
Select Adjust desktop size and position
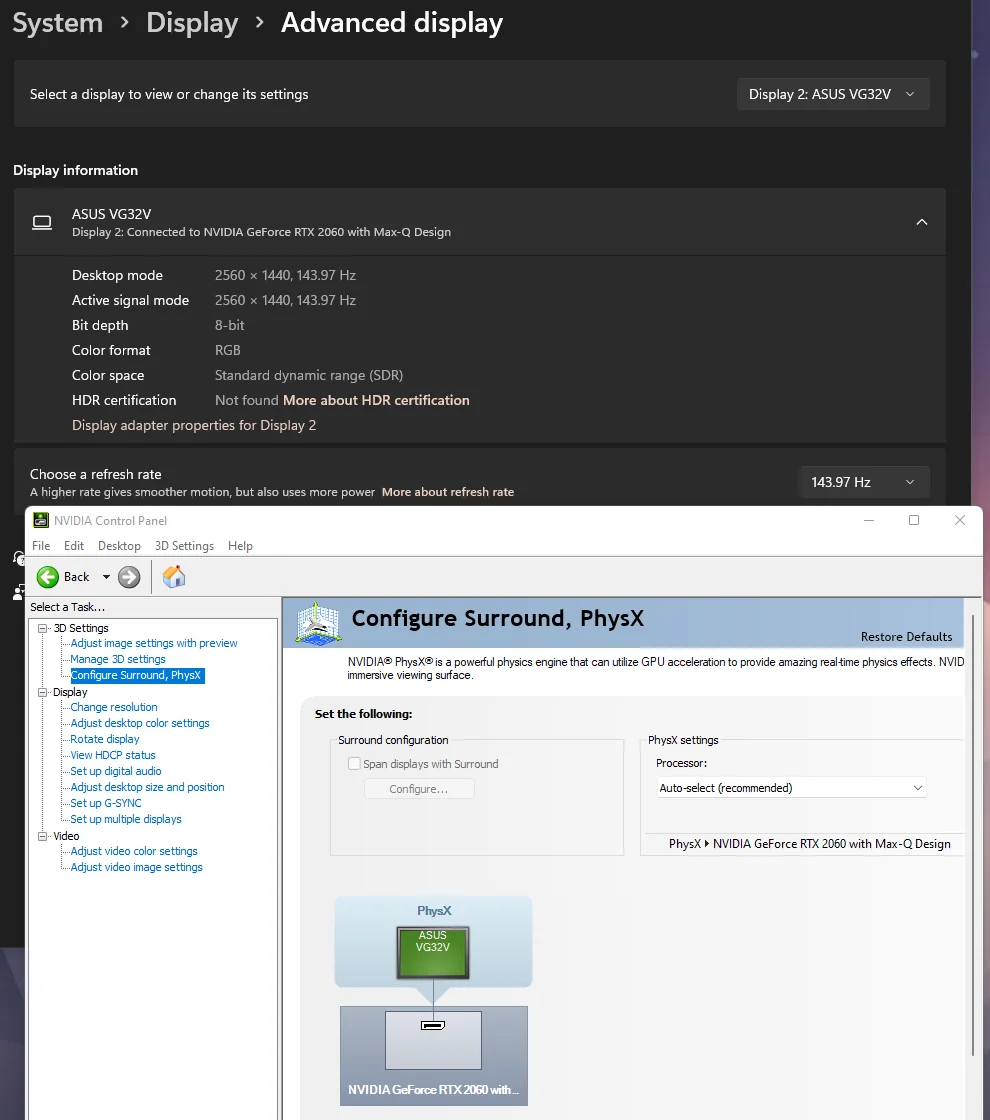[147, 787]
